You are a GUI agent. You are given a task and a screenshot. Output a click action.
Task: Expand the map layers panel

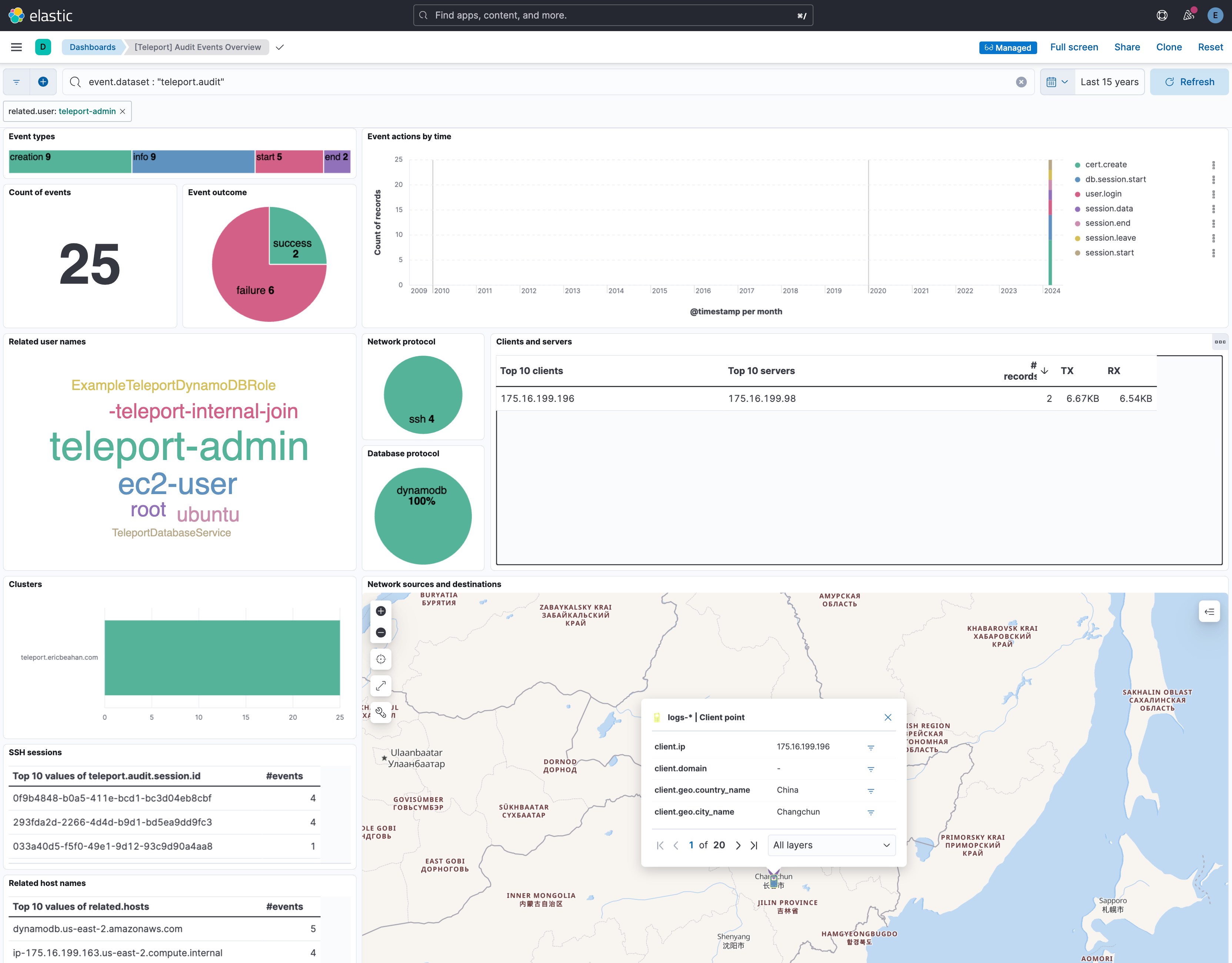tap(1209, 612)
